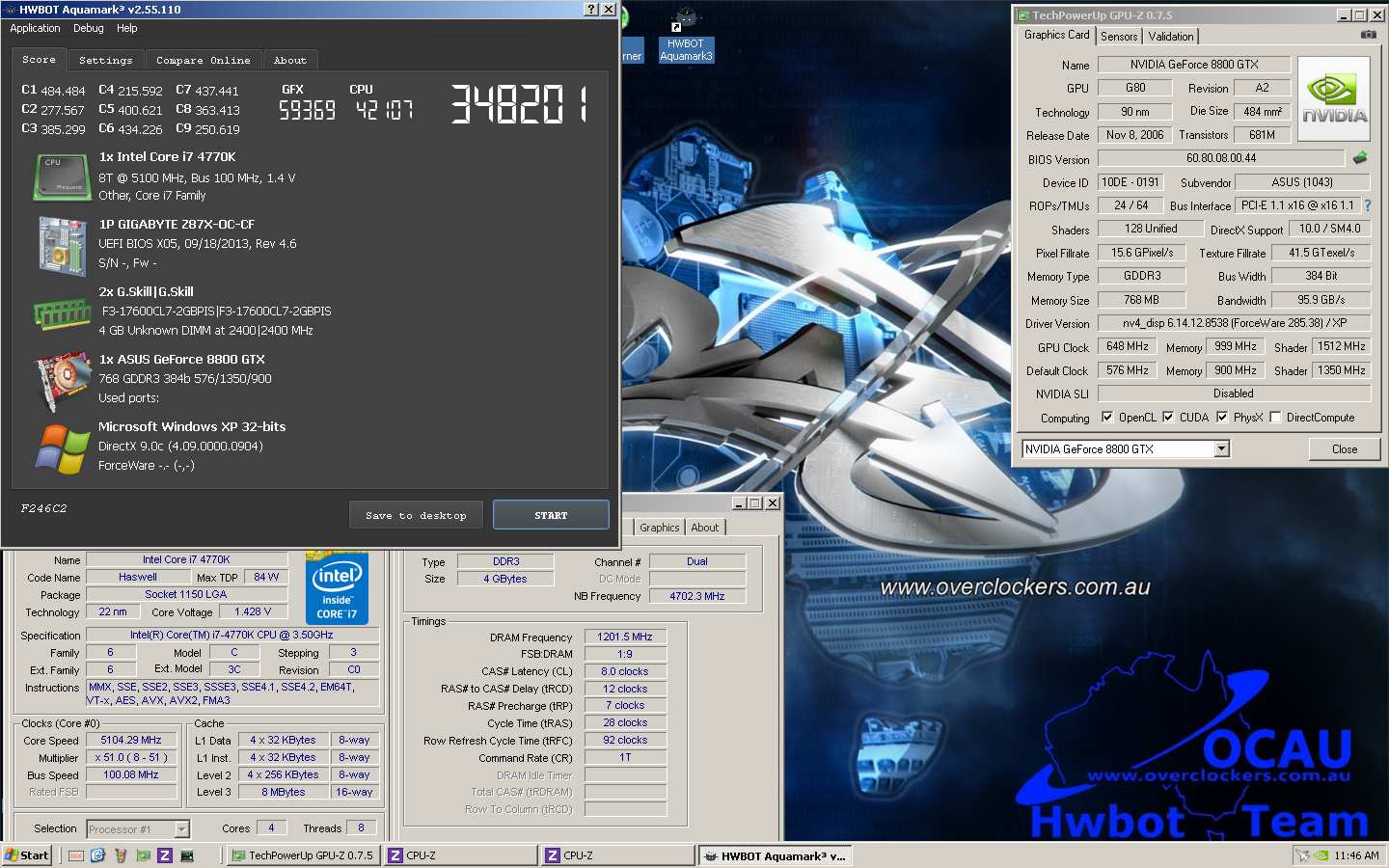Click the total score 348201 display
This screenshot has height=868, width=1389.
(520, 103)
